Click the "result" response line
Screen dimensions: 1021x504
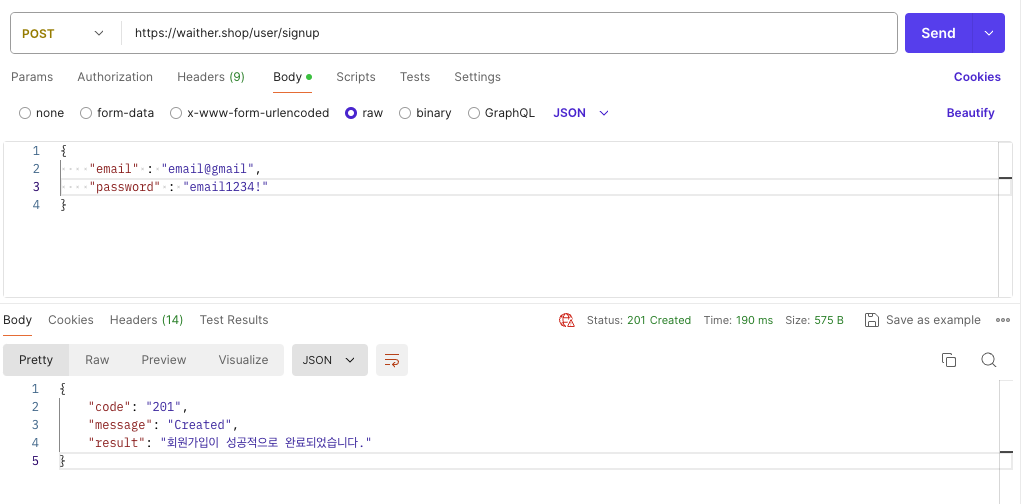coord(230,443)
